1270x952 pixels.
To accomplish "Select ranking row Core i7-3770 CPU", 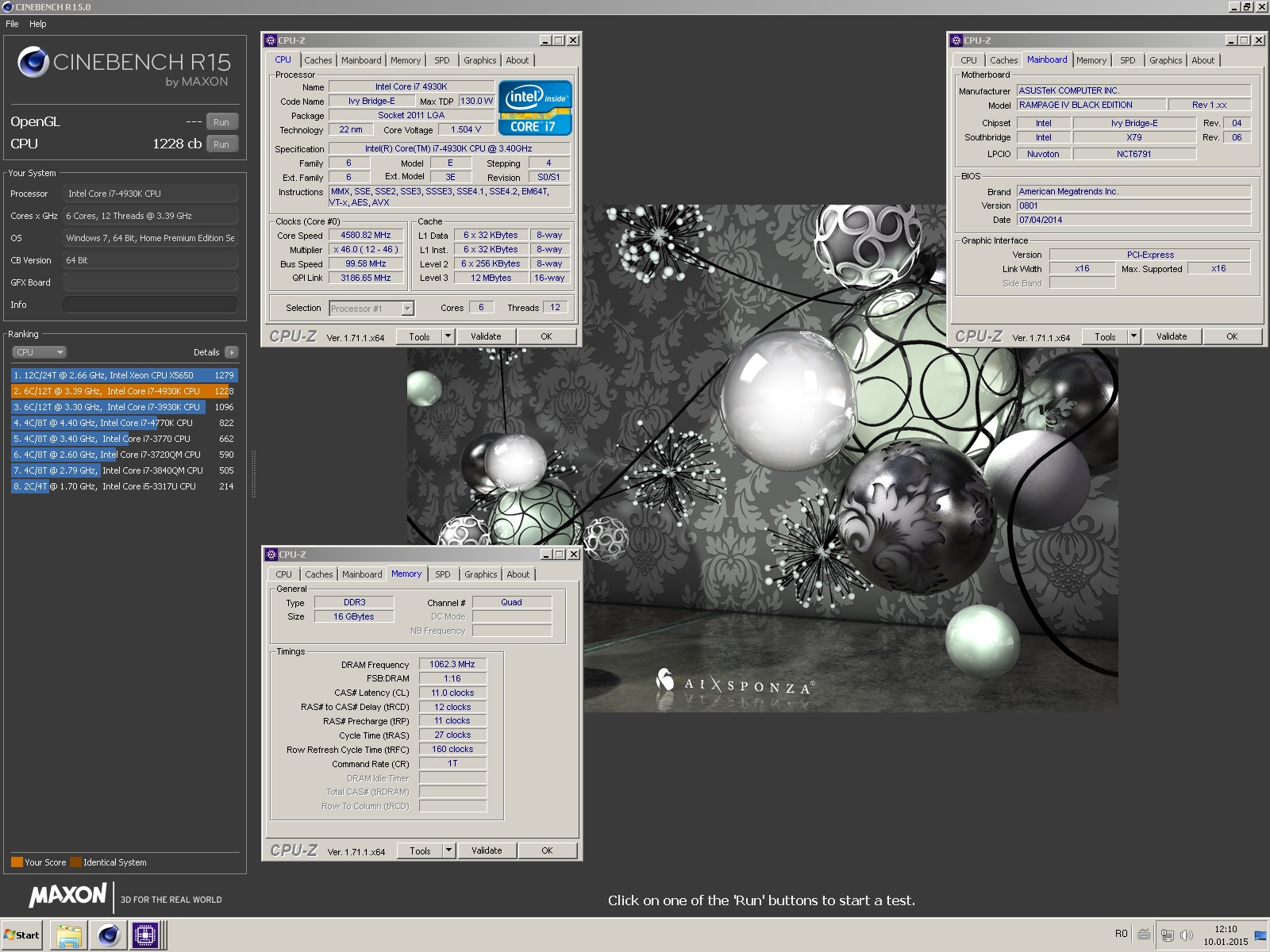I will point(125,439).
